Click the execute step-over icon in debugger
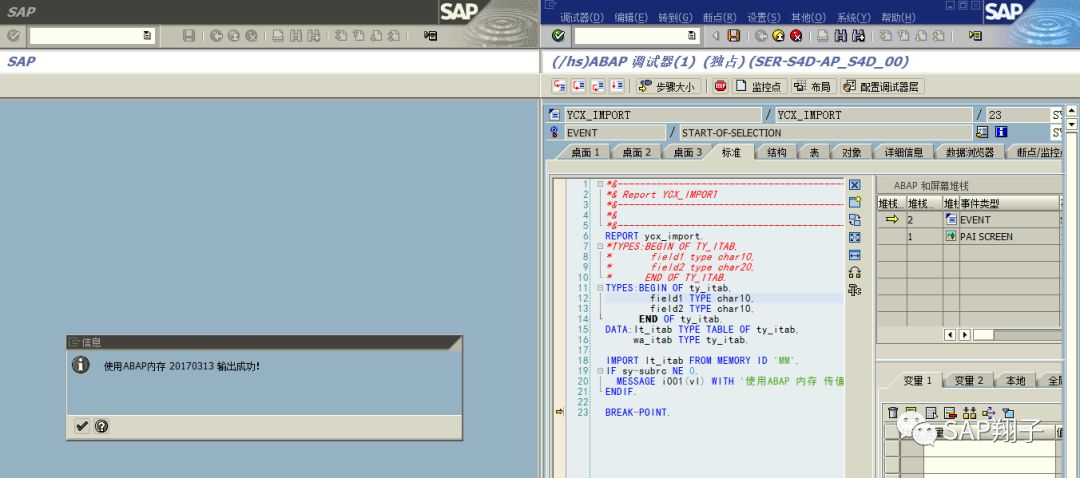Image resolution: width=1080 pixels, height=478 pixels. [578, 86]
